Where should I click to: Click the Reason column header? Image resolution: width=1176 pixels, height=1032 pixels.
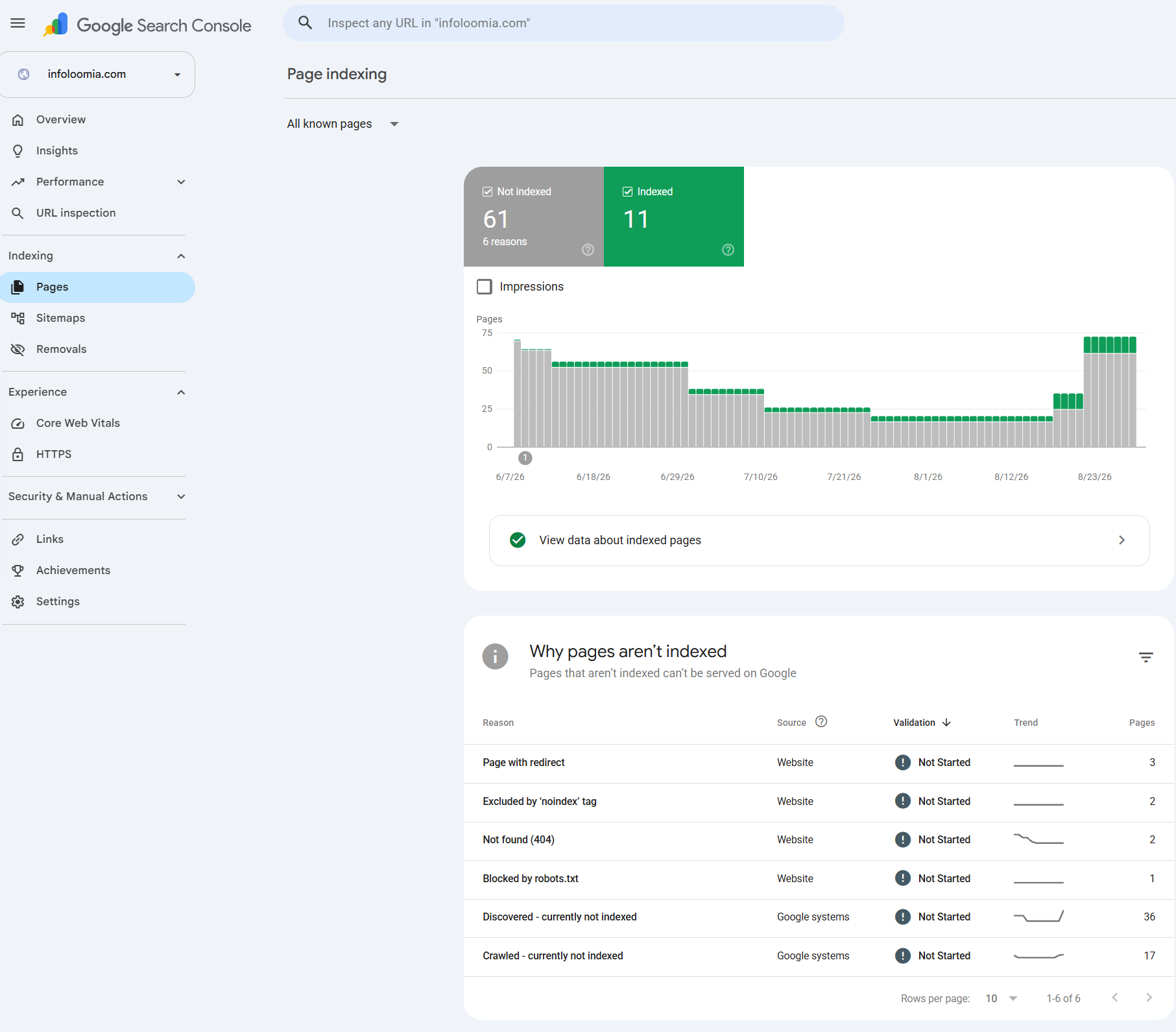pyautogui.click(x=498, y=723)
